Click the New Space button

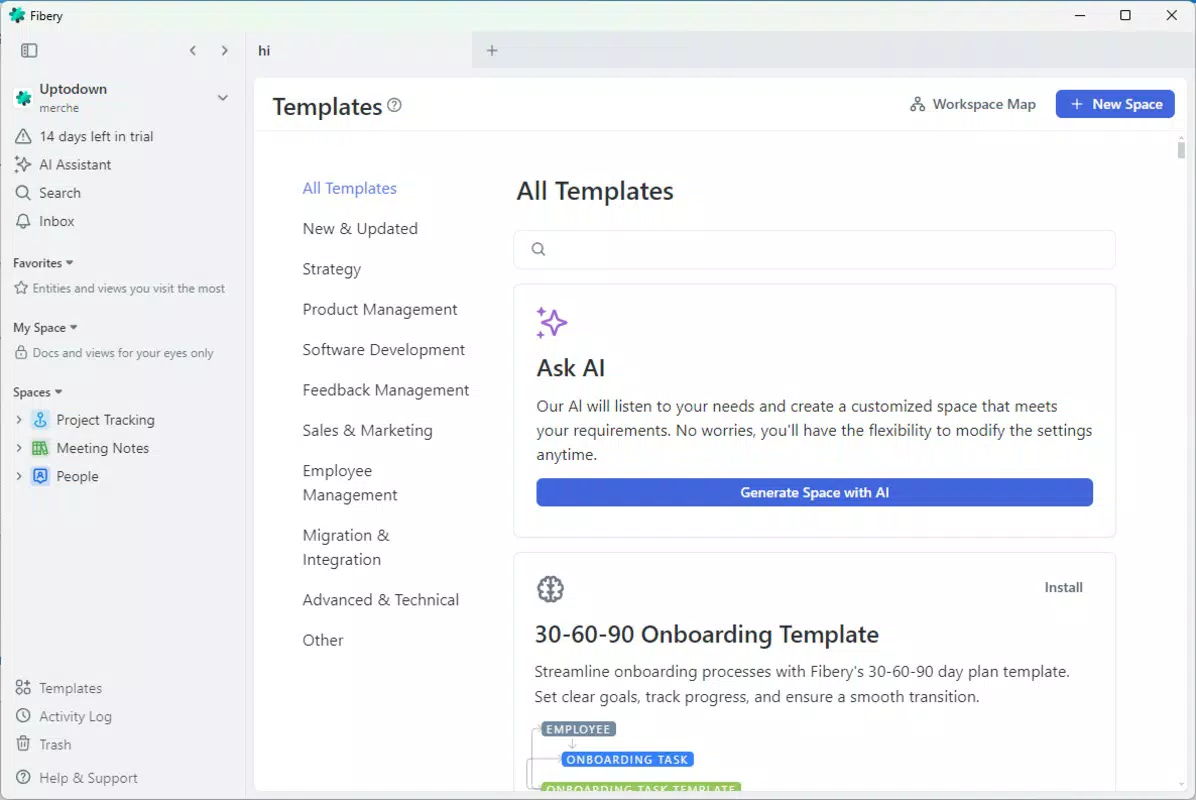coord(1115,104)
